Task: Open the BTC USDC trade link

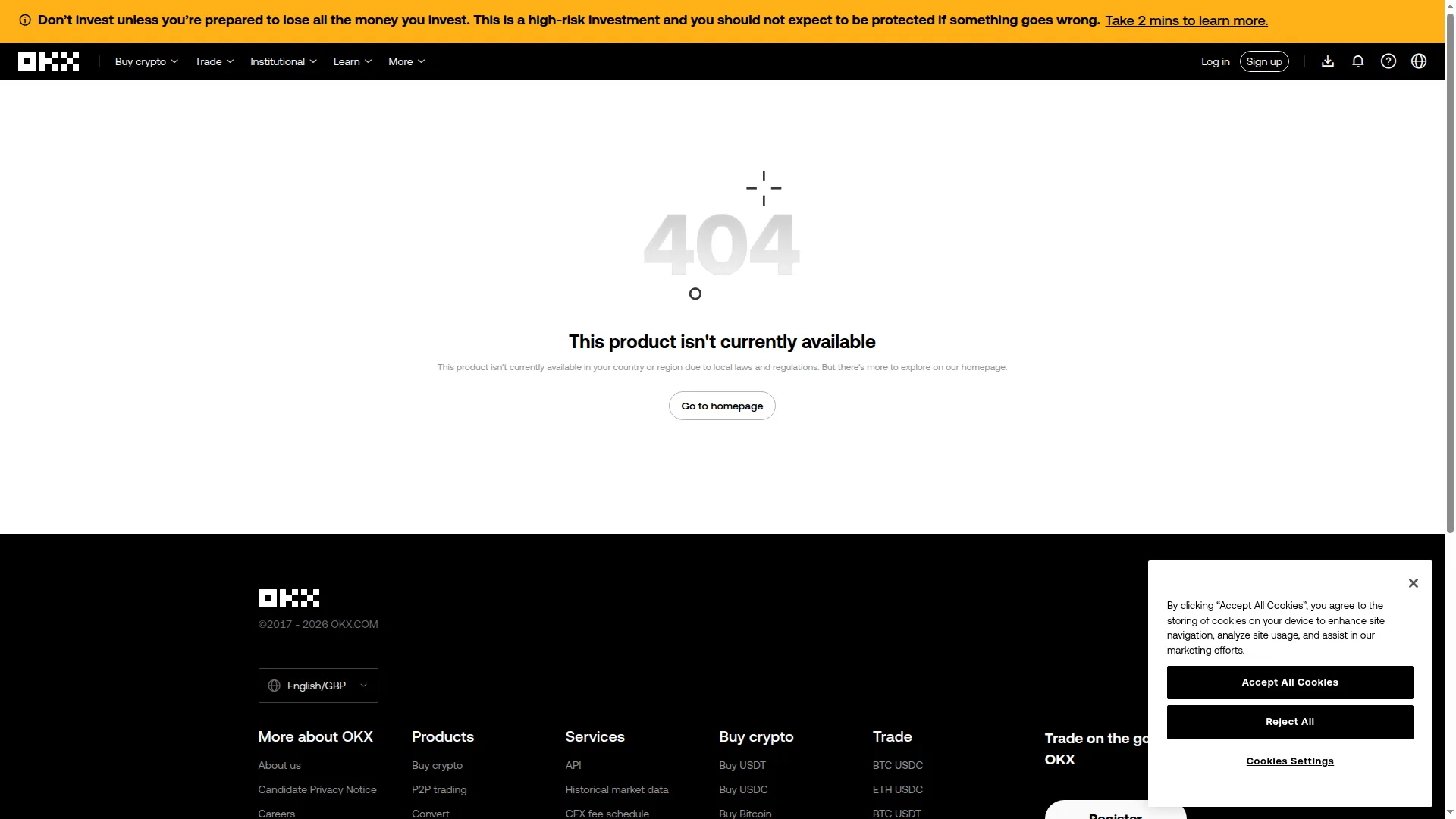Action: pos(898,766)
